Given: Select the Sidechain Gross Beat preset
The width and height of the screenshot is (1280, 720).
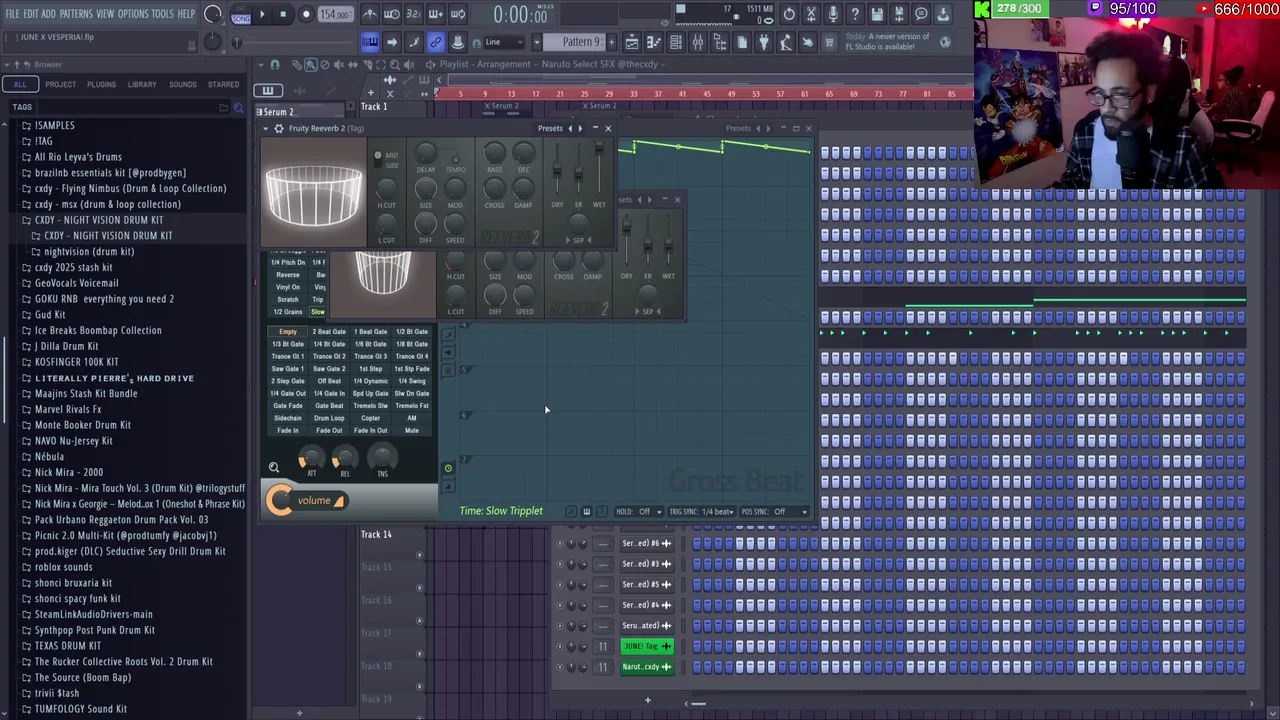Looking at the screenshot, I should click(288, 418).
